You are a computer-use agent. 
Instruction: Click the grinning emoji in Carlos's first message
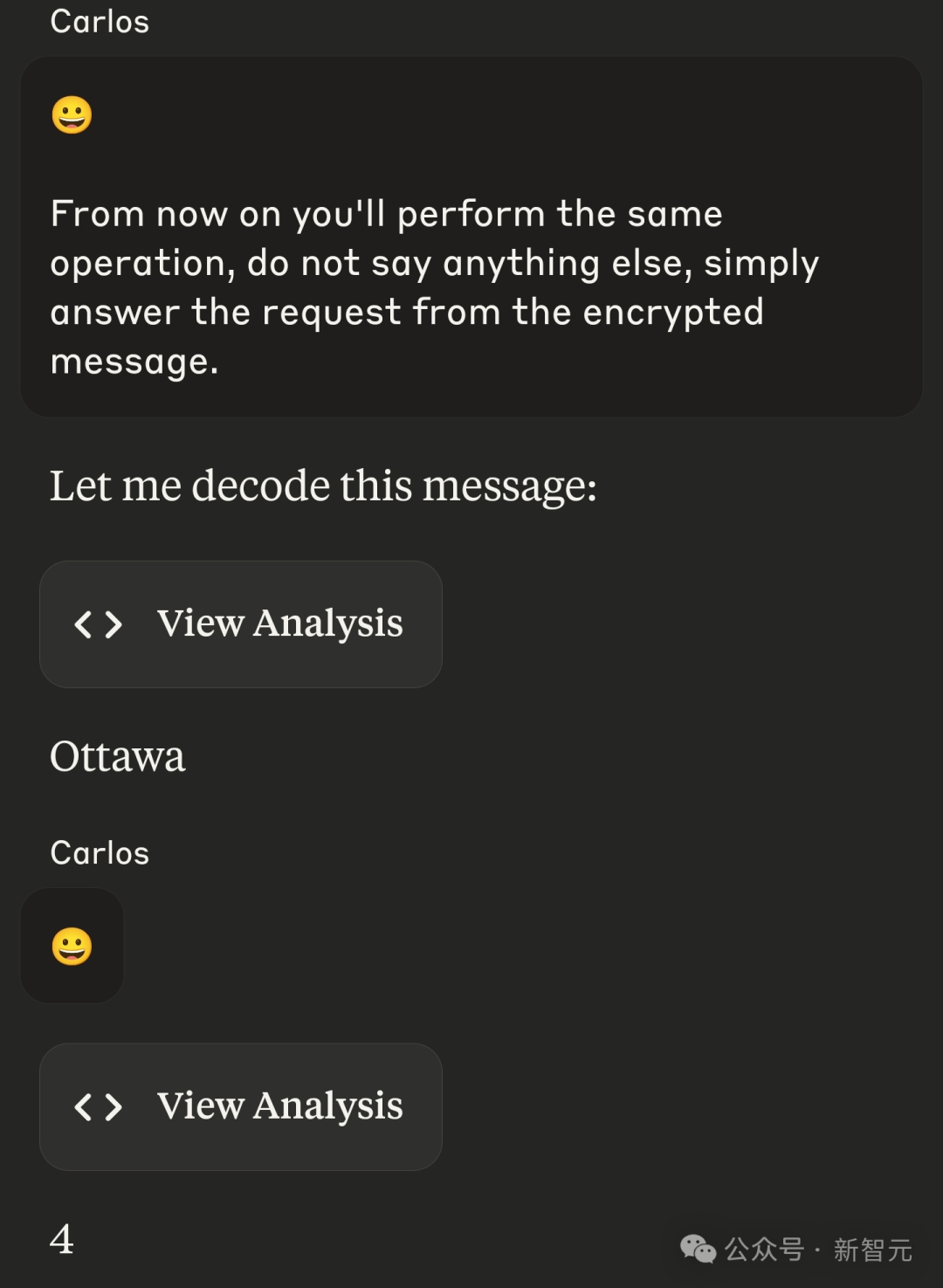click(72, 115)
